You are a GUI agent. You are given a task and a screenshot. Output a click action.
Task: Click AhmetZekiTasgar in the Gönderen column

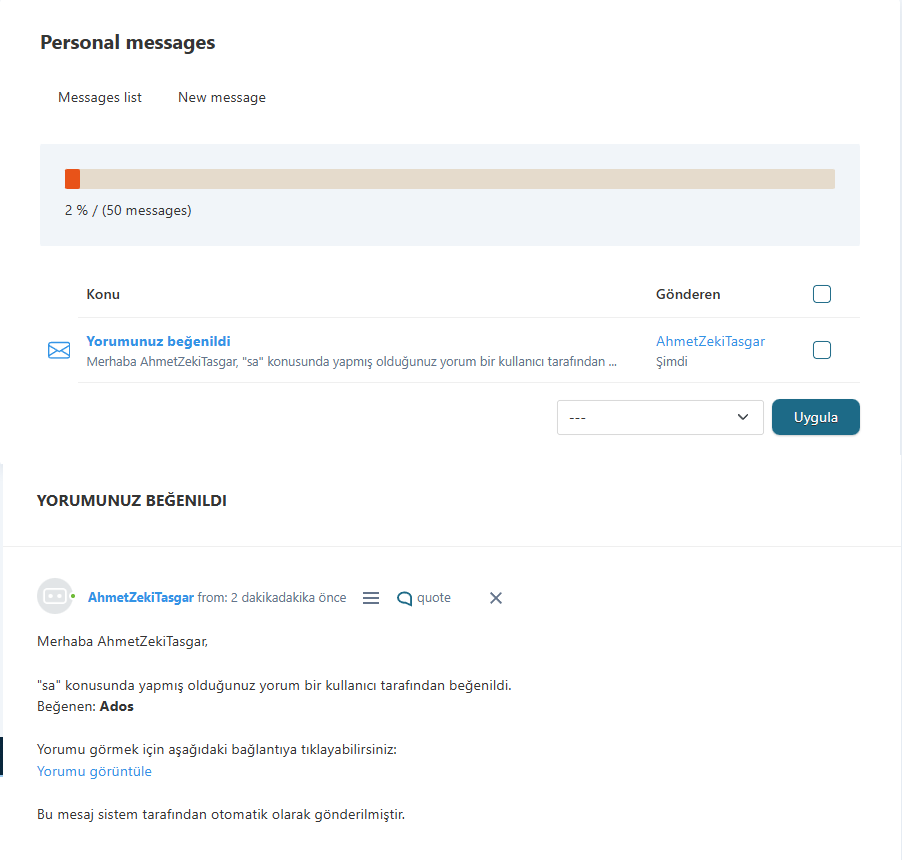pyautogui.click(x=710, y=341)
